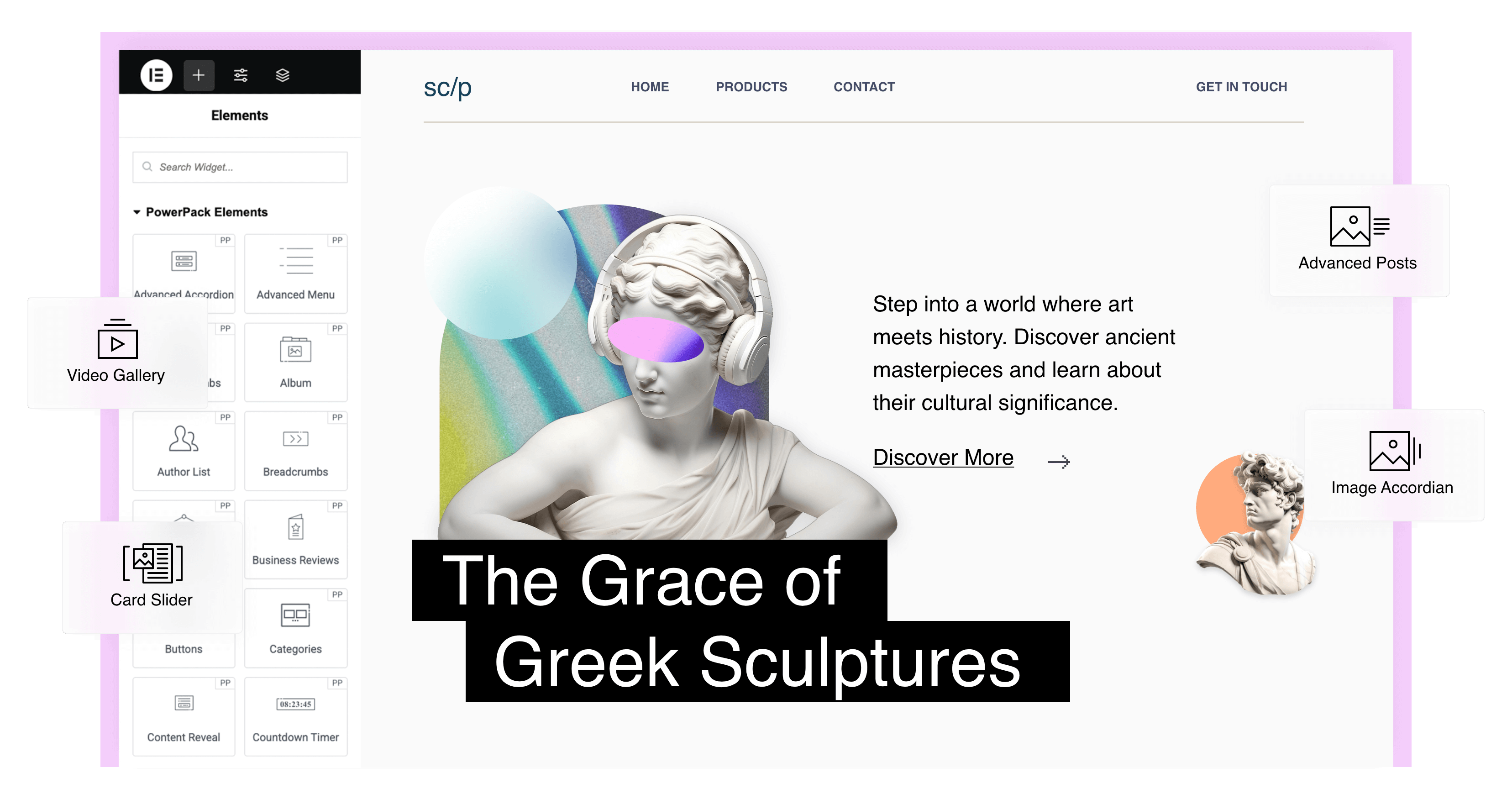The width and height of the screenshot is (1512, 799).
Task: Open the structure layers icon
Action: click(282, 75)
